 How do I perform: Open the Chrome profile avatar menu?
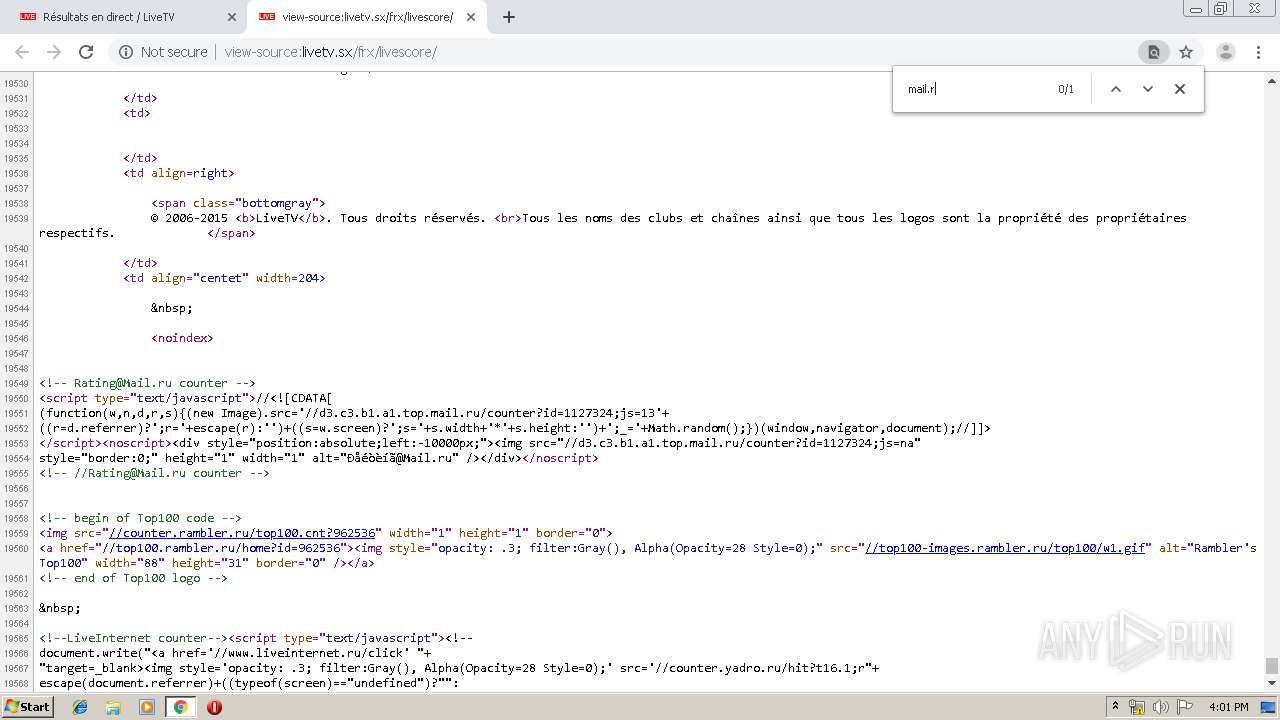(1225, 52)
